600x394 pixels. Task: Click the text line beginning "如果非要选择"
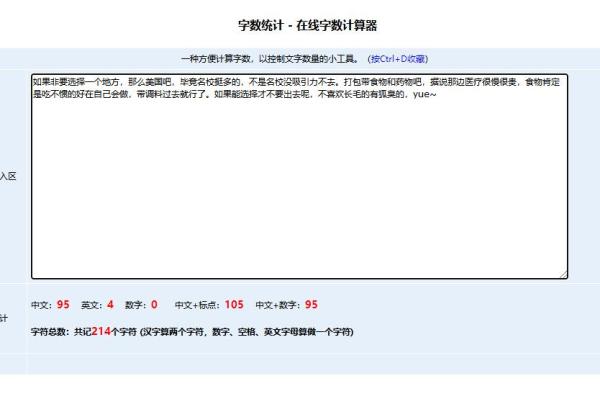296,82
